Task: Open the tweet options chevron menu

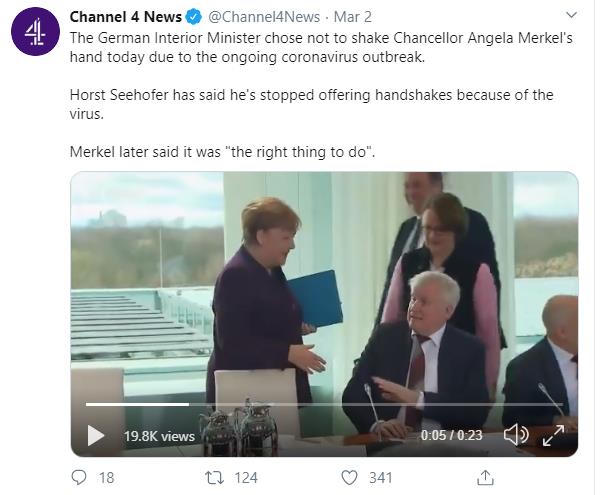Action: tap(571, 15)
